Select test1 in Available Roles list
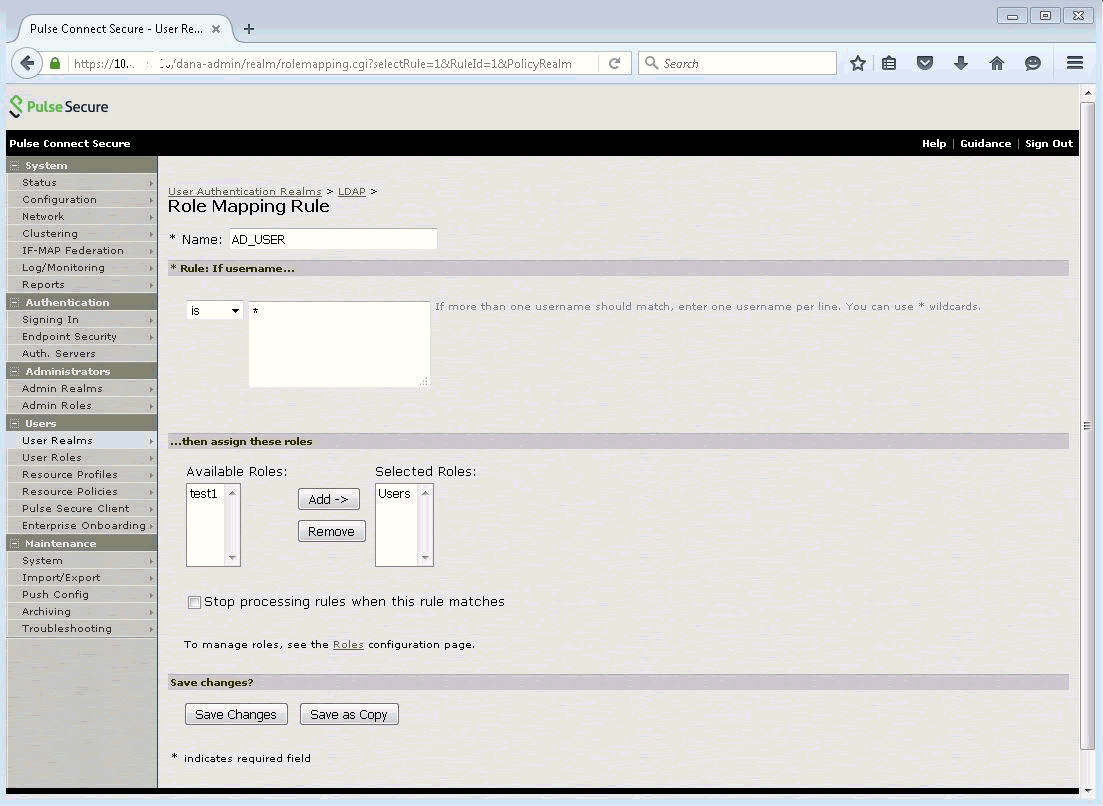This screenshot has width=1103, height=806. point(204,494)
